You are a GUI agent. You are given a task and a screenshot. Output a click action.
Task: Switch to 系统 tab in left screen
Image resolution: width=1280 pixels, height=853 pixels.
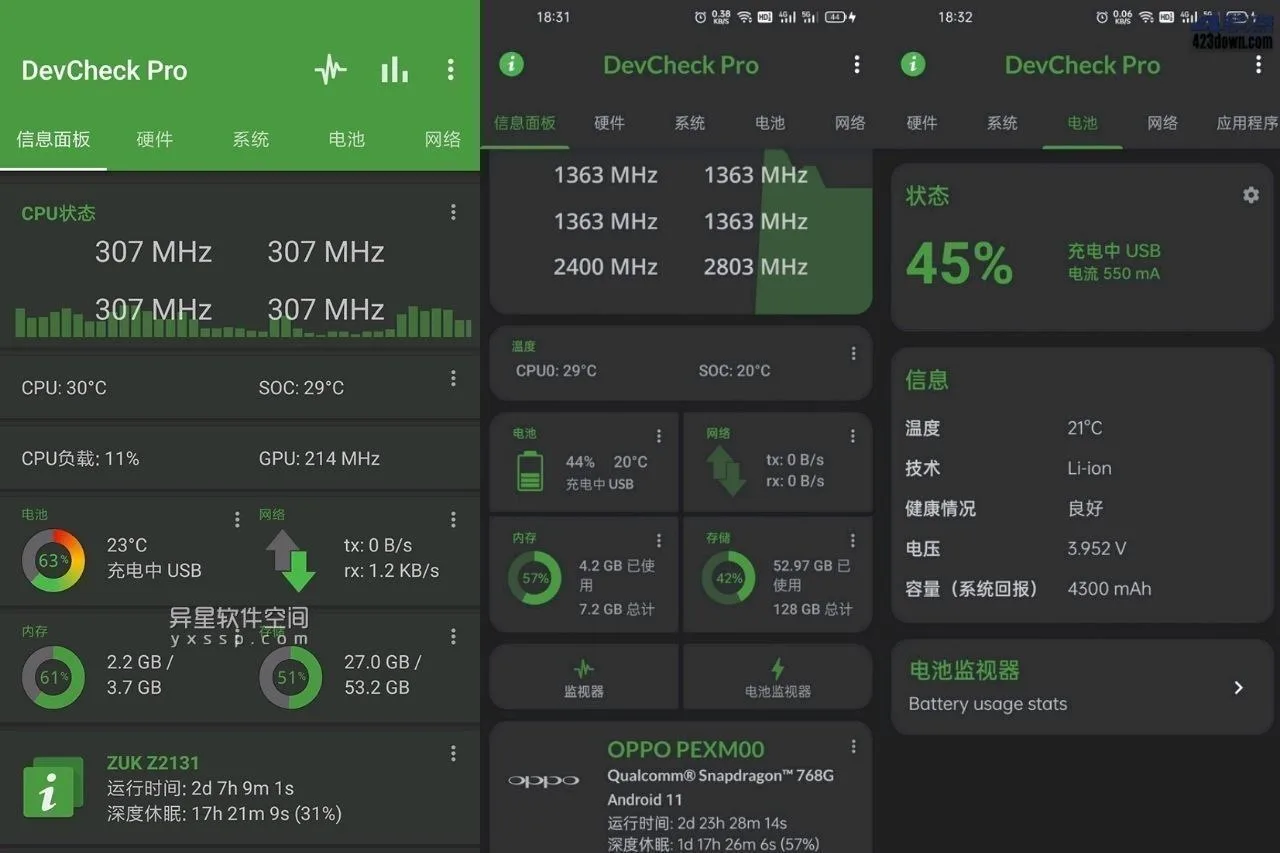251,139
